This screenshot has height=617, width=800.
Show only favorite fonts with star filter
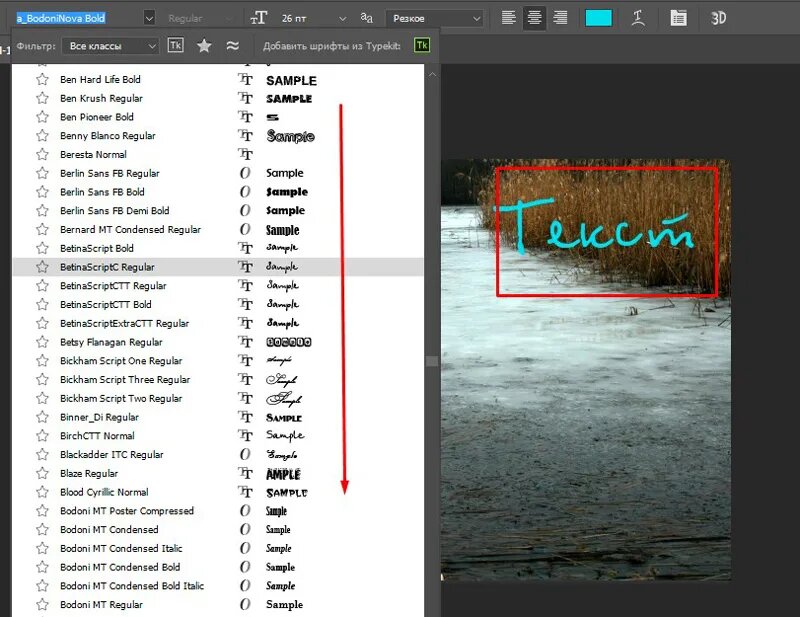pyautogui.click(x=204, y=45)
